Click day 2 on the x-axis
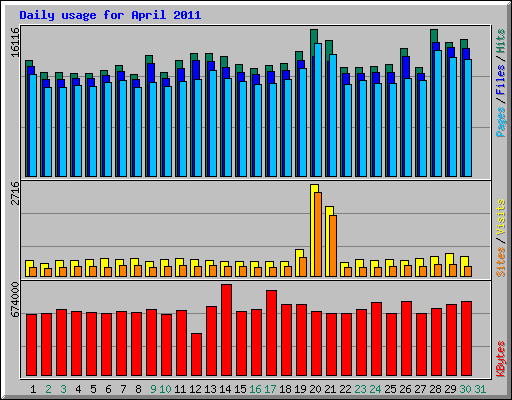The height and width of the screenshot is (400, 512). [48, 389]
